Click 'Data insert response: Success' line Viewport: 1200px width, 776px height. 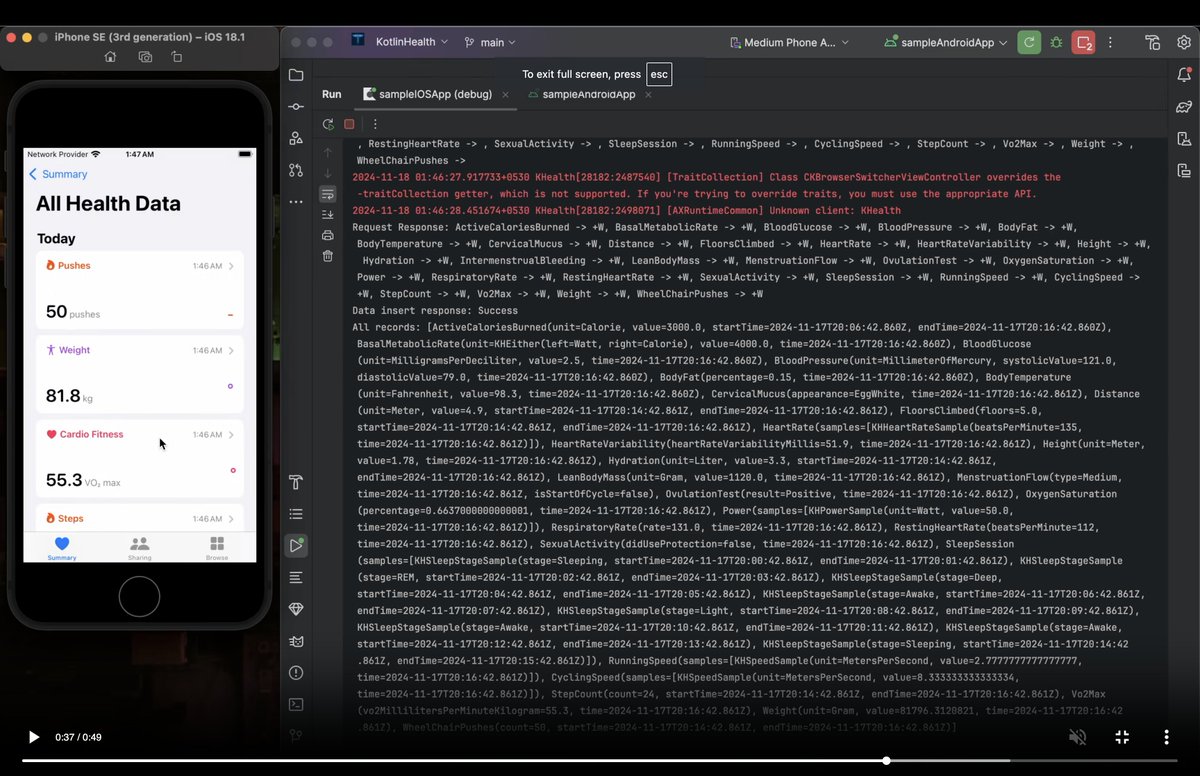[x=435, y=311]
